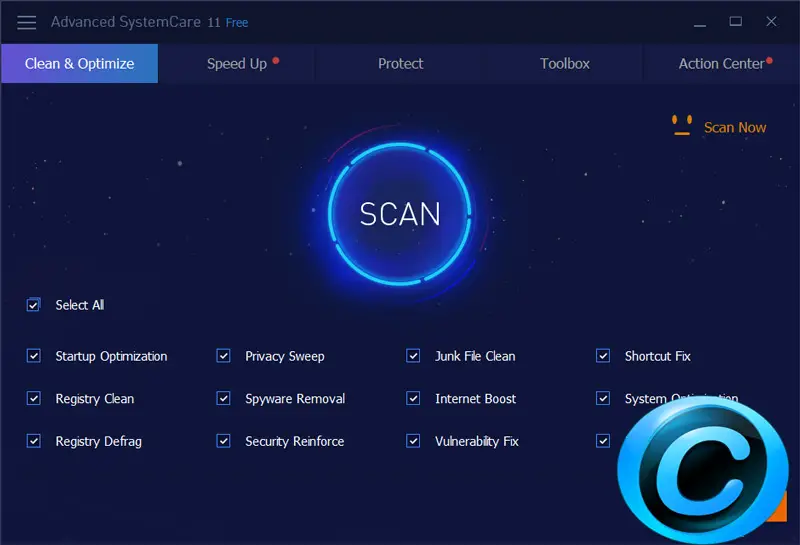Screen dimensions: 800x545
Task: Toggle the System Optimization checkbox
Action: 603,398
